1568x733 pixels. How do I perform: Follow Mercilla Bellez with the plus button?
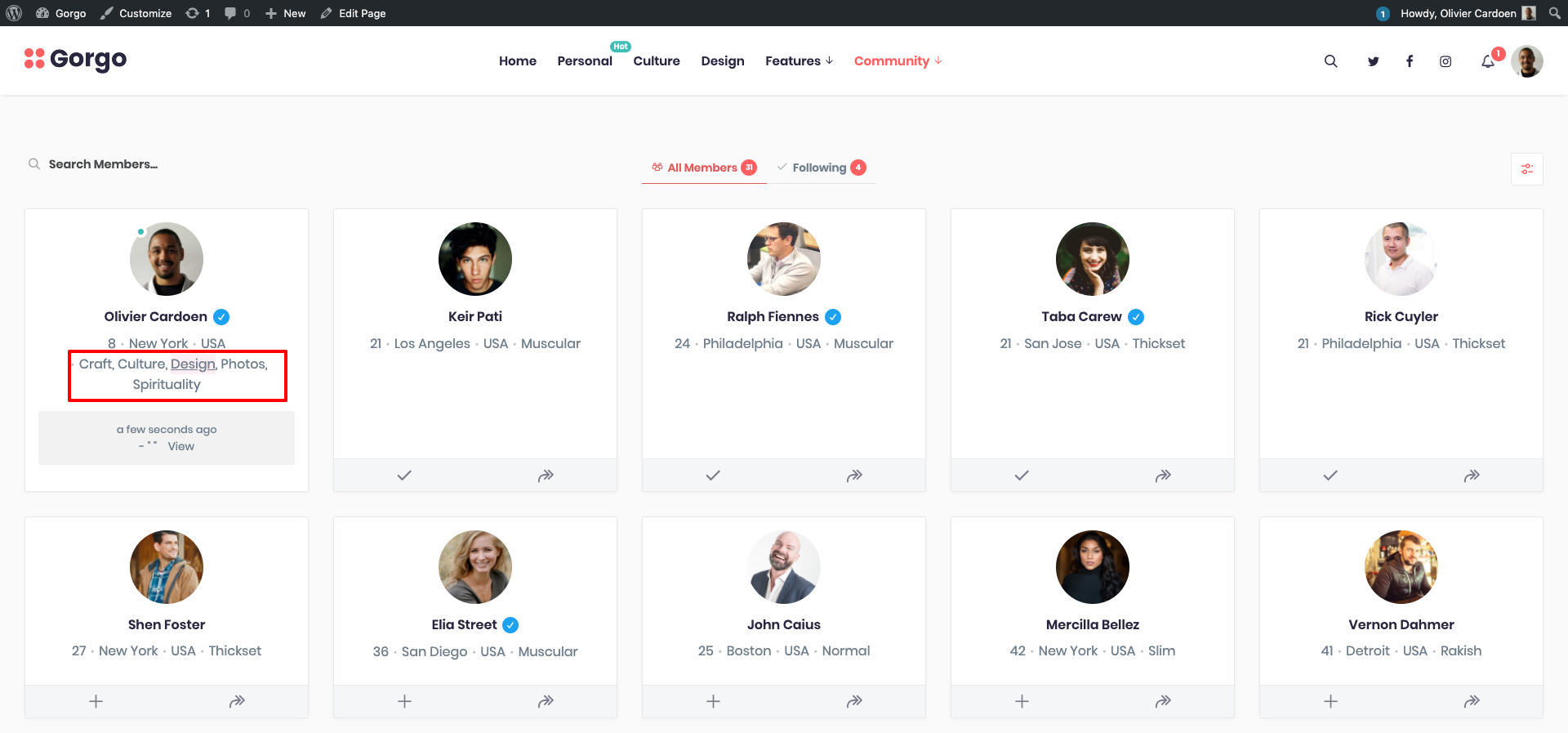(x=1021, y=701)
